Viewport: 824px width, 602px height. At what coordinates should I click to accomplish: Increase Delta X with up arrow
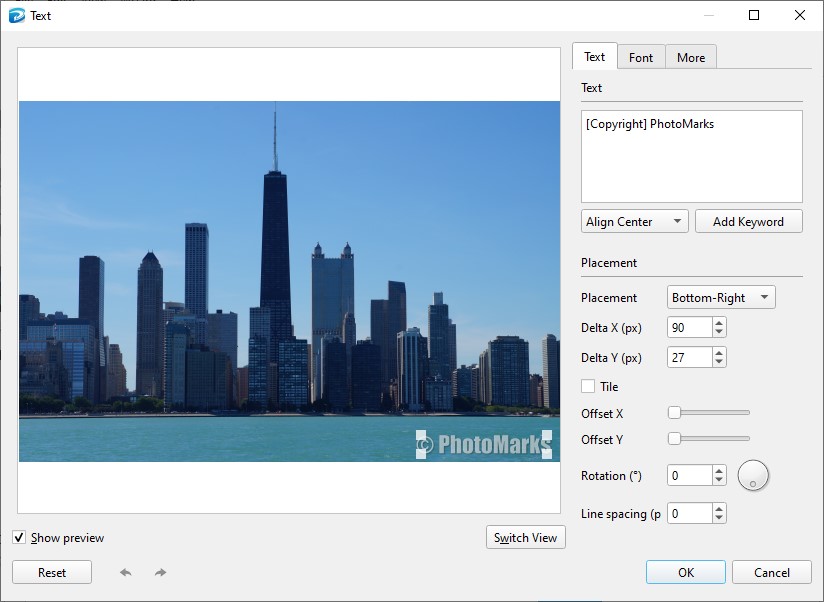(x=719, y=322)
